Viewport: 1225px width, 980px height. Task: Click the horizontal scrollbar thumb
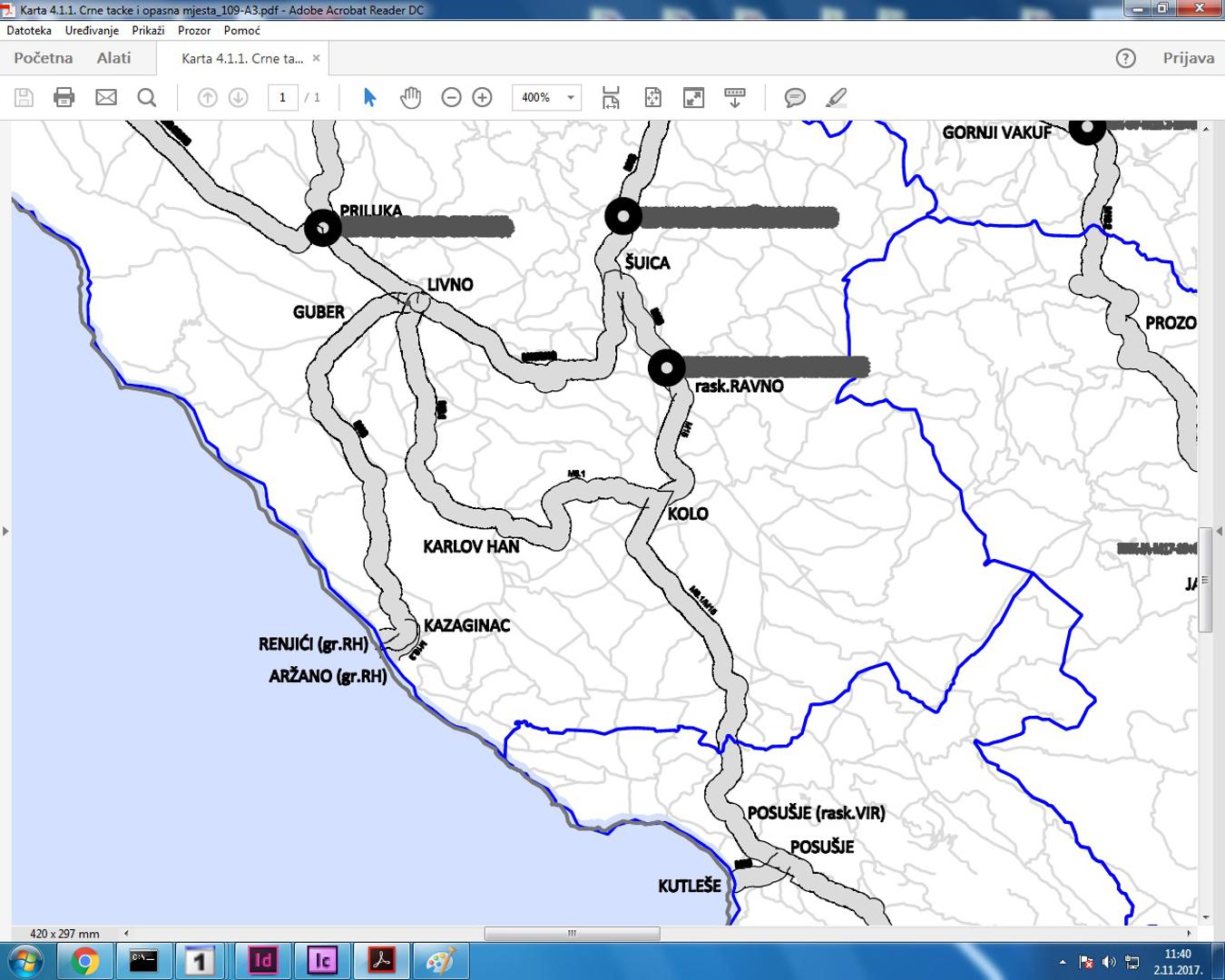click(572, 933)
